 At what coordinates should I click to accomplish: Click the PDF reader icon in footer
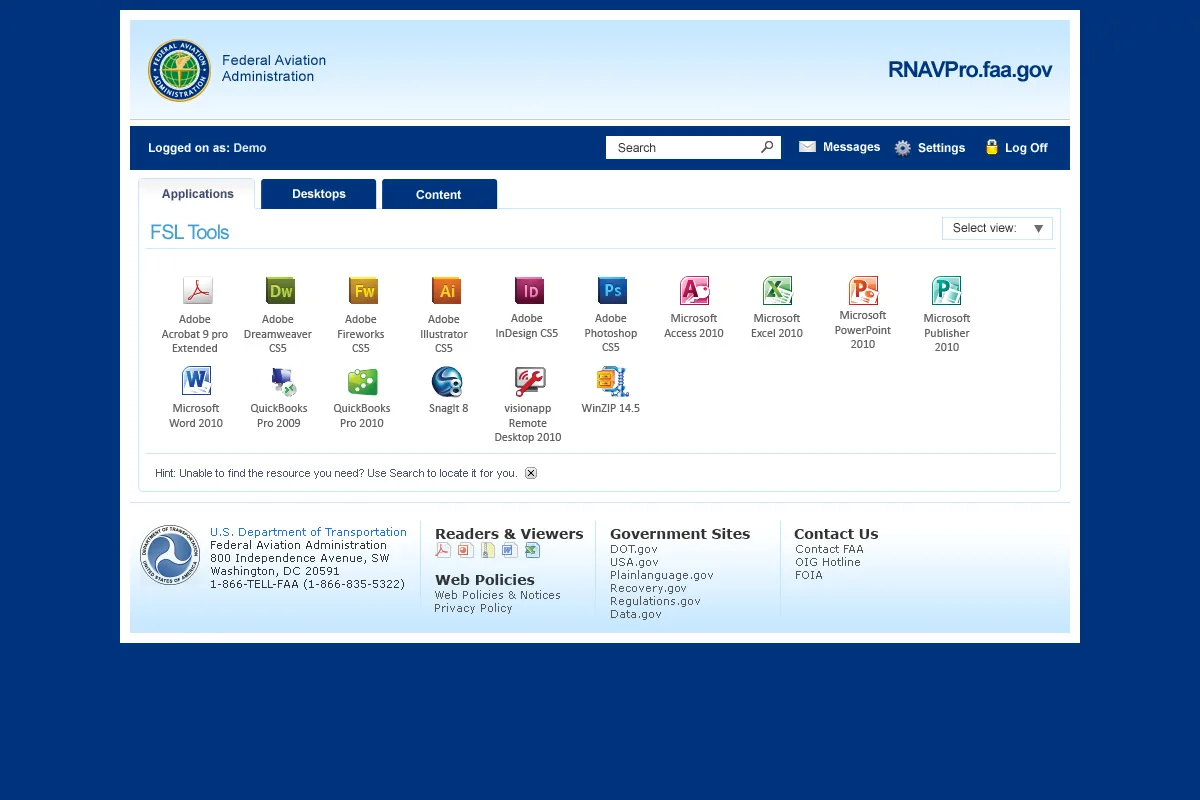443,550
